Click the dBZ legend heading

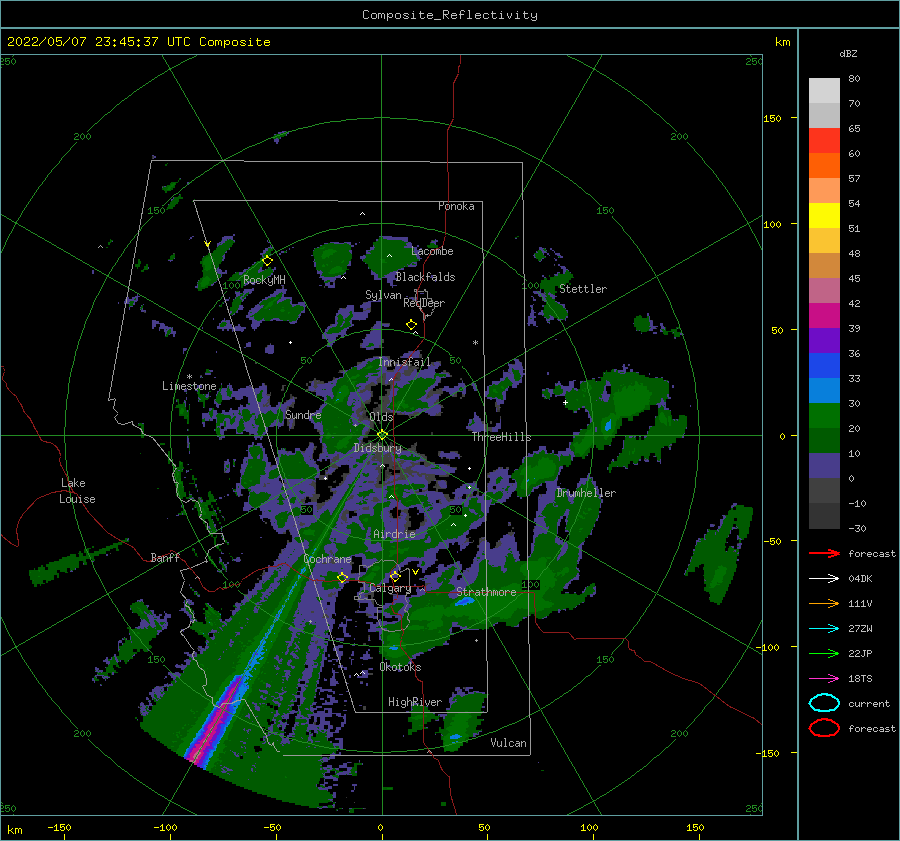tap(848, 53)
